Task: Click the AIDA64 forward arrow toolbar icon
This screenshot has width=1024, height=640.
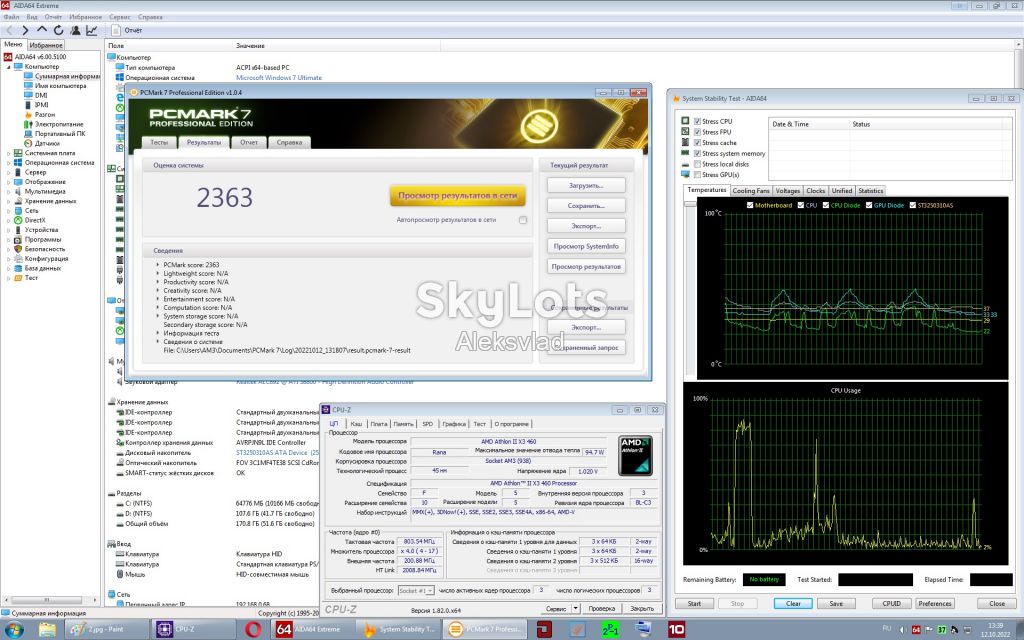Action: pyautogui.click(x=25, y=30)
